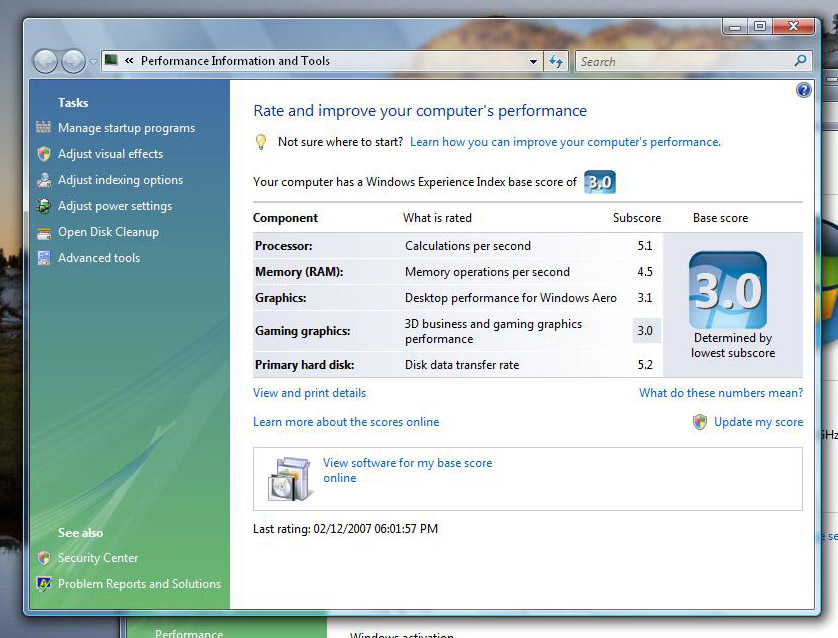
Task: Click the Subscore column header
Action: [637, 218]
